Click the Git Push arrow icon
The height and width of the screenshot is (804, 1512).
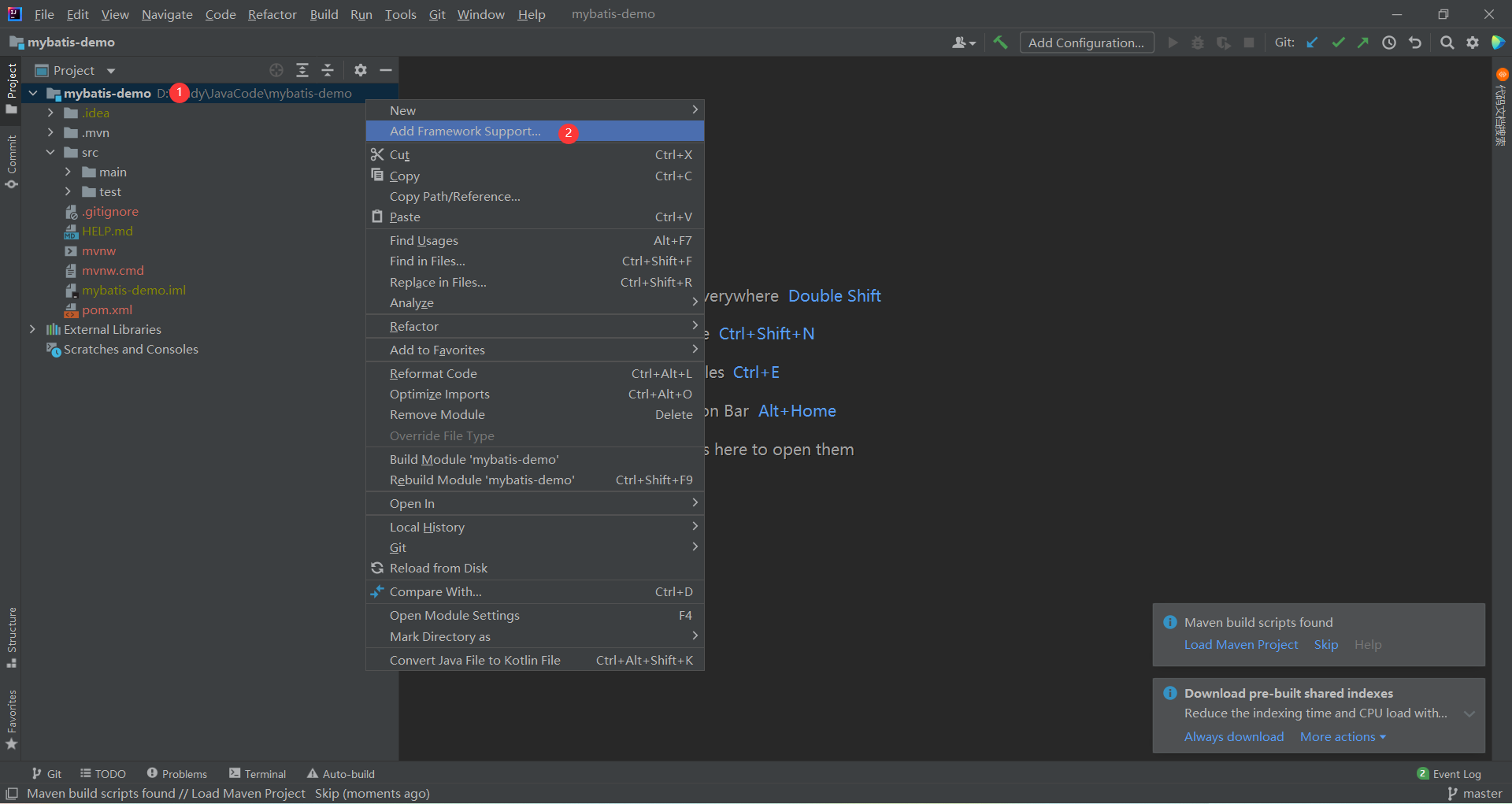(x=1363, y=43)
